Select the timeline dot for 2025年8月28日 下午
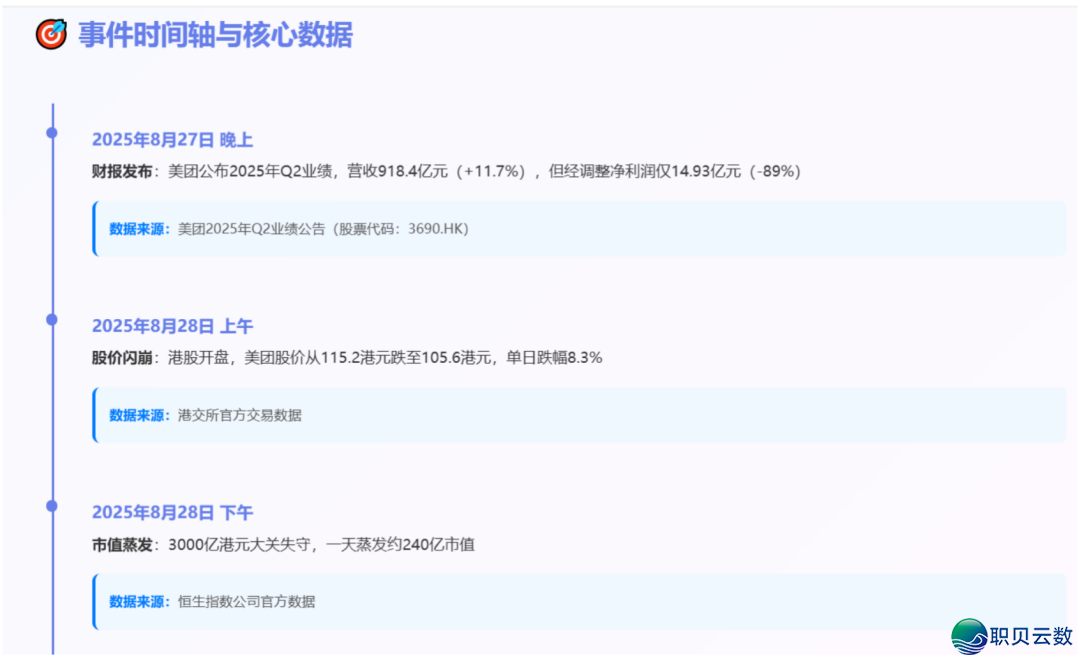The width and height of the screenshot is (1080, 661). pos(52,506)
